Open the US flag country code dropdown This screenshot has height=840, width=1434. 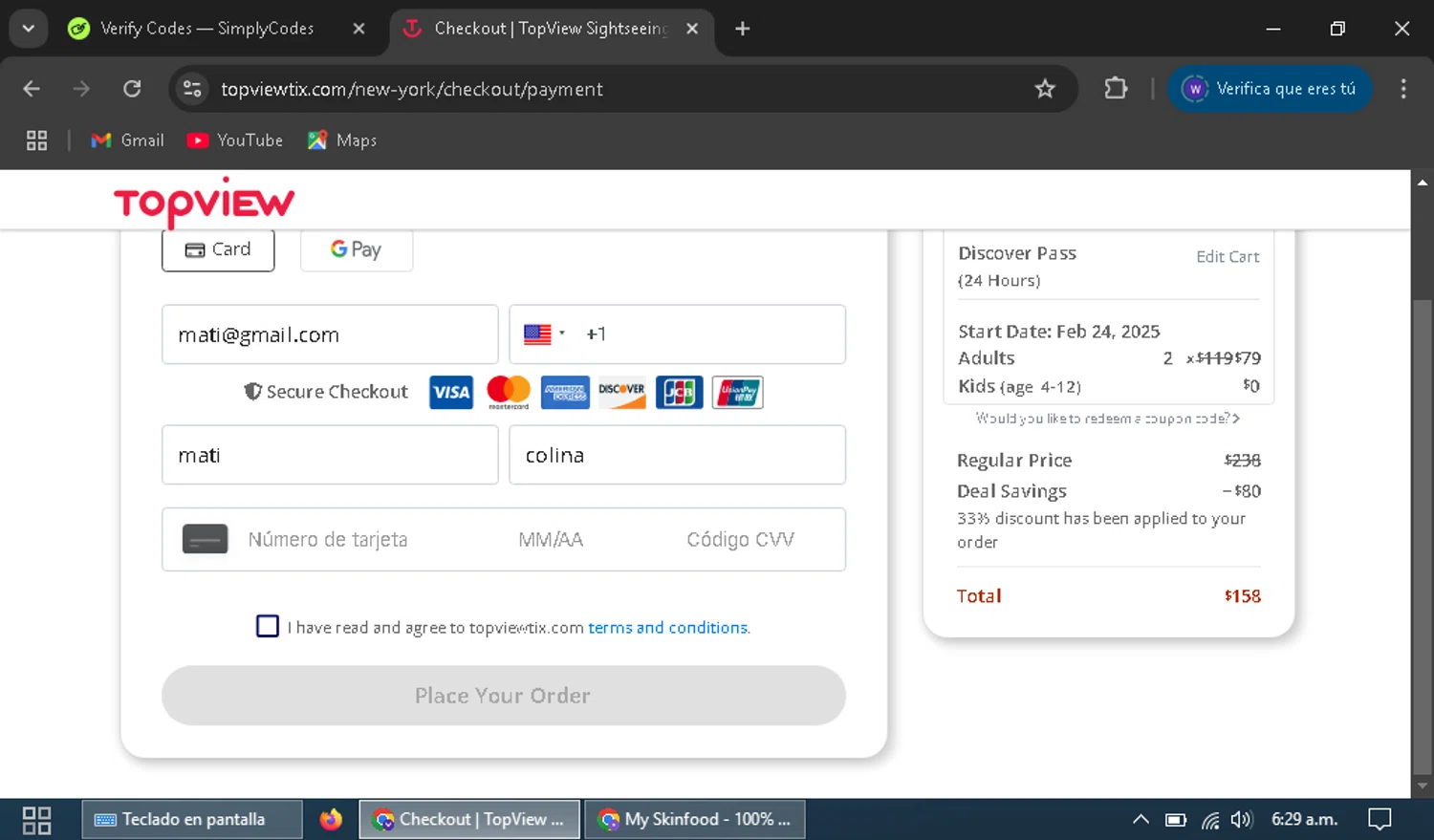pos(545,334)
